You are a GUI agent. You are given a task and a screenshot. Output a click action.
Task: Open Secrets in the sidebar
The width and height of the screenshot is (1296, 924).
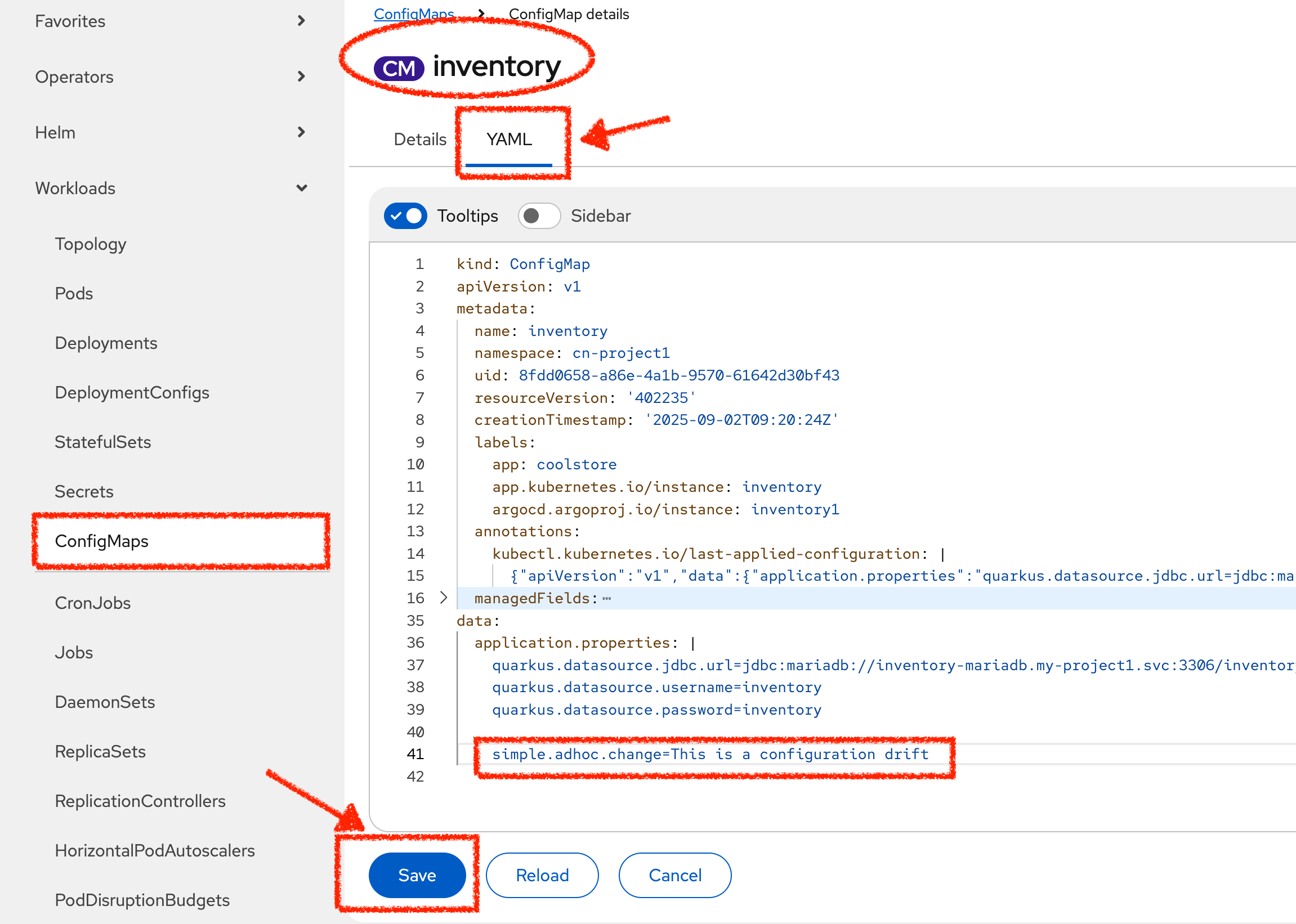[84, 491]
